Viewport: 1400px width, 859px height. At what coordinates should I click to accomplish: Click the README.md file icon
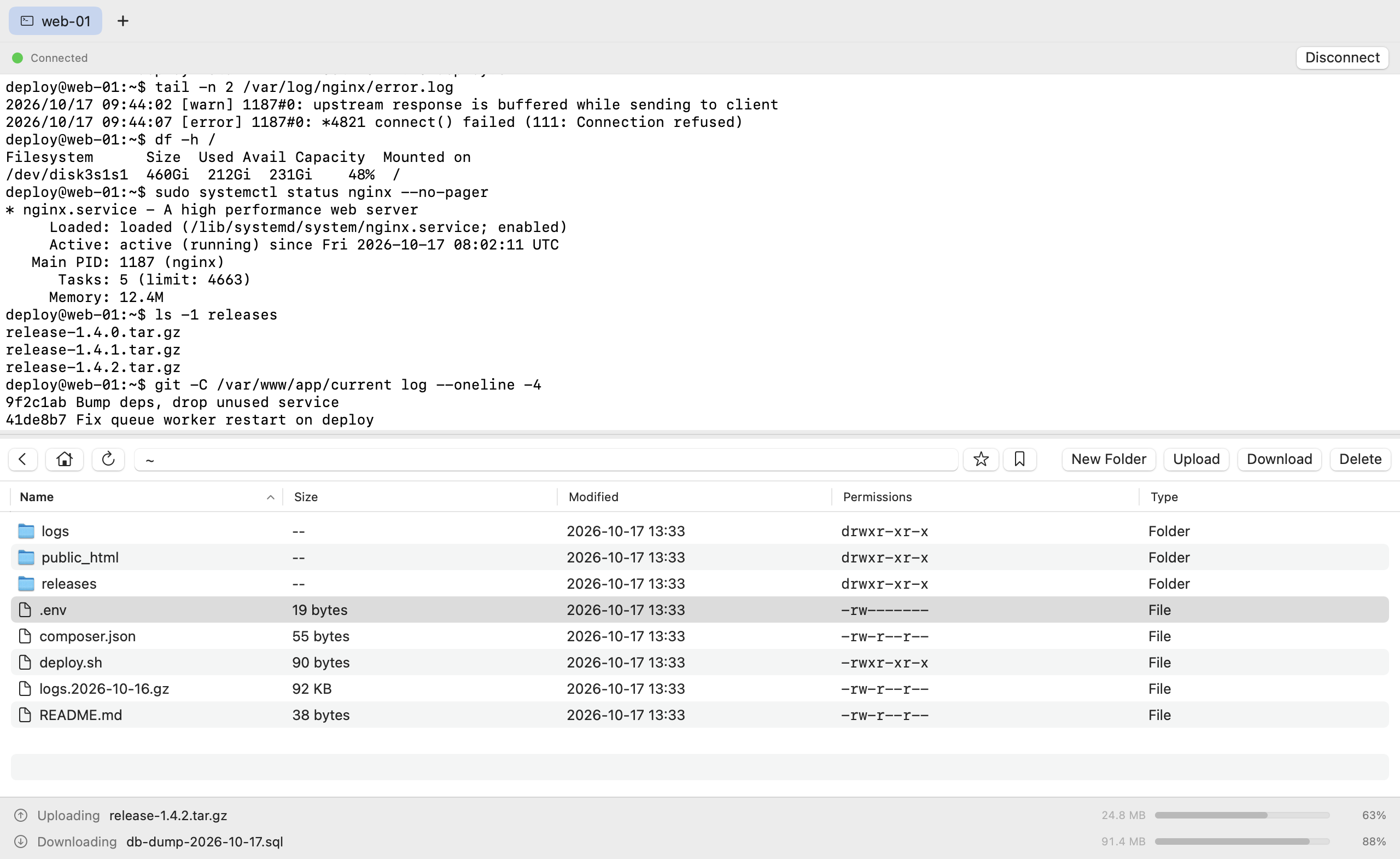pos(25,715)
